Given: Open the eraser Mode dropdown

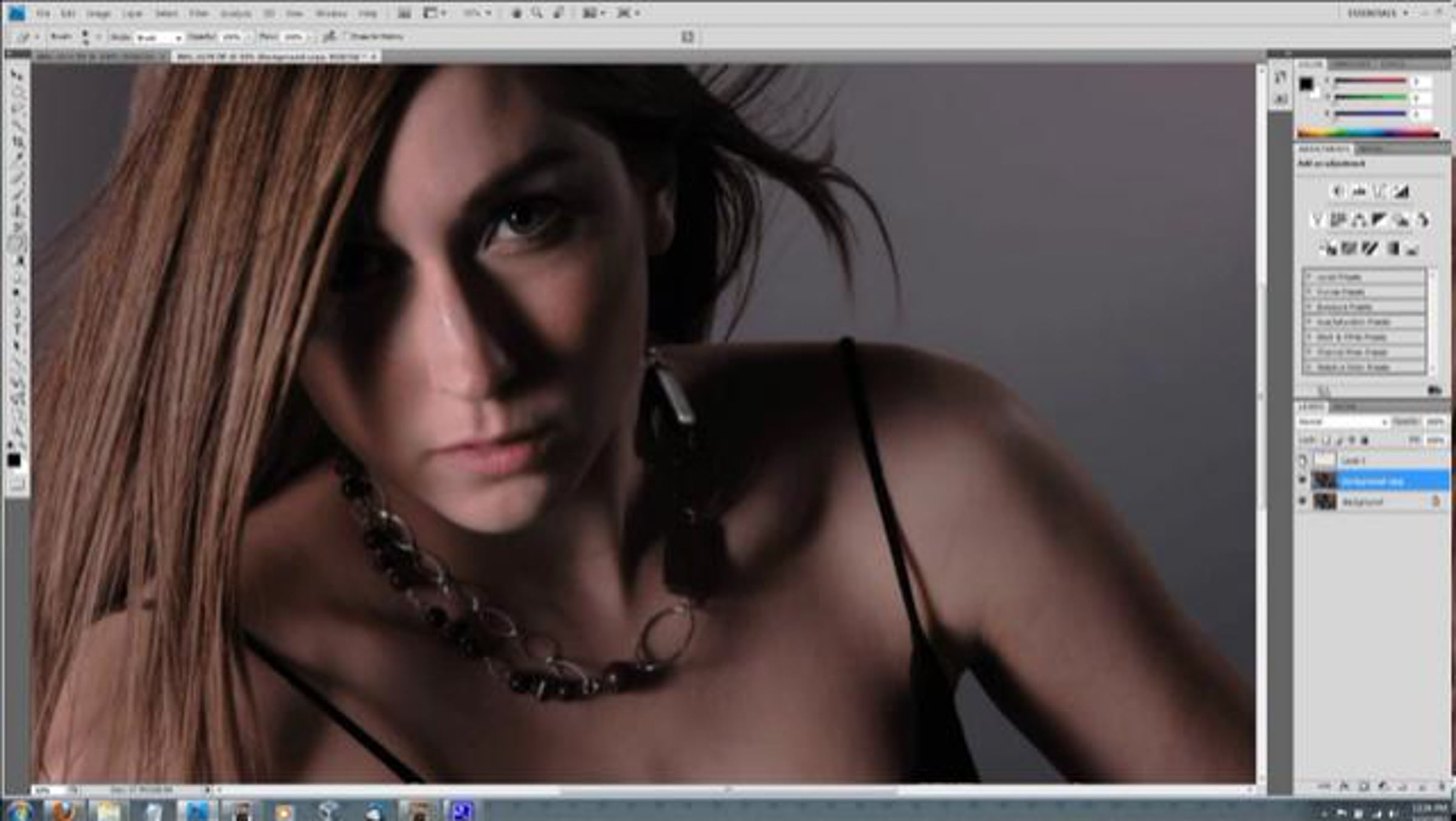Looking at the screenshot, I should (x=159, y=38).
